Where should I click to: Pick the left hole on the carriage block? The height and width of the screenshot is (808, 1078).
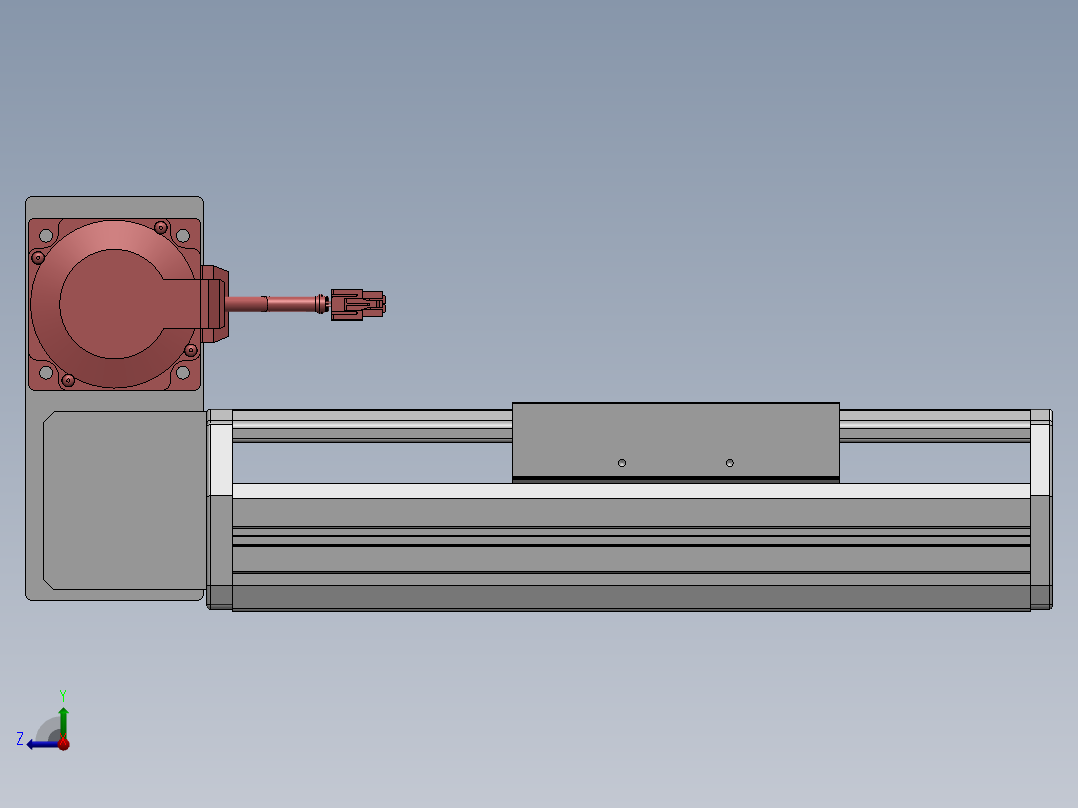point(622,463)
